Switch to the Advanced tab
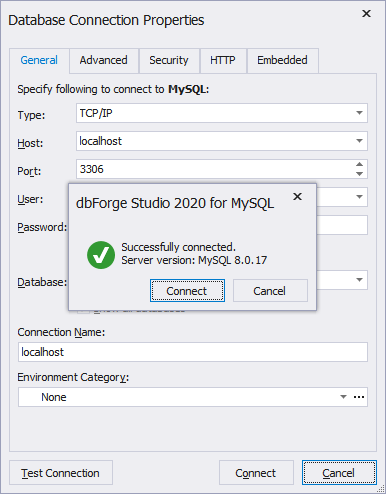The image size is (386, 494). pos(104,60)
